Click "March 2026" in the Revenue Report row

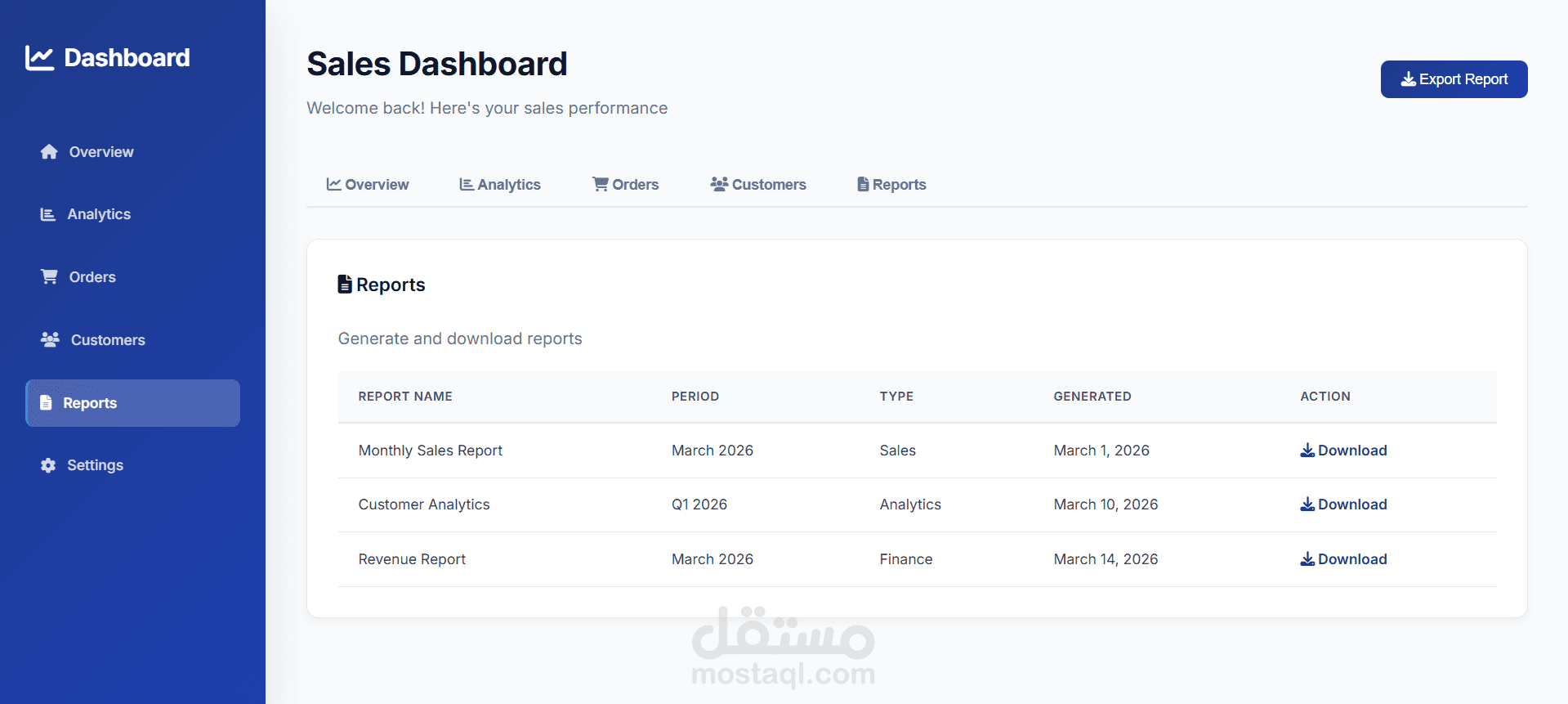[713, 559]
